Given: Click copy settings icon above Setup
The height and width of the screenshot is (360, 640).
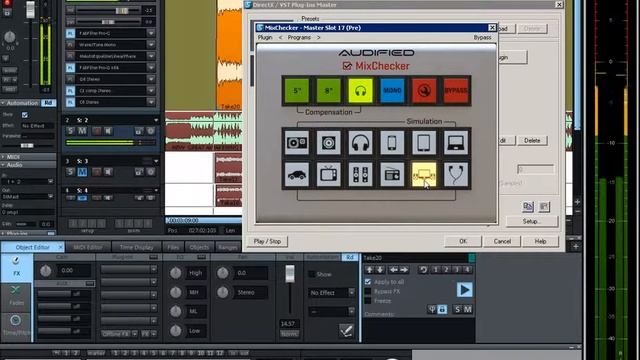Looking at the screenshot, I should click(x=528, y=207).
